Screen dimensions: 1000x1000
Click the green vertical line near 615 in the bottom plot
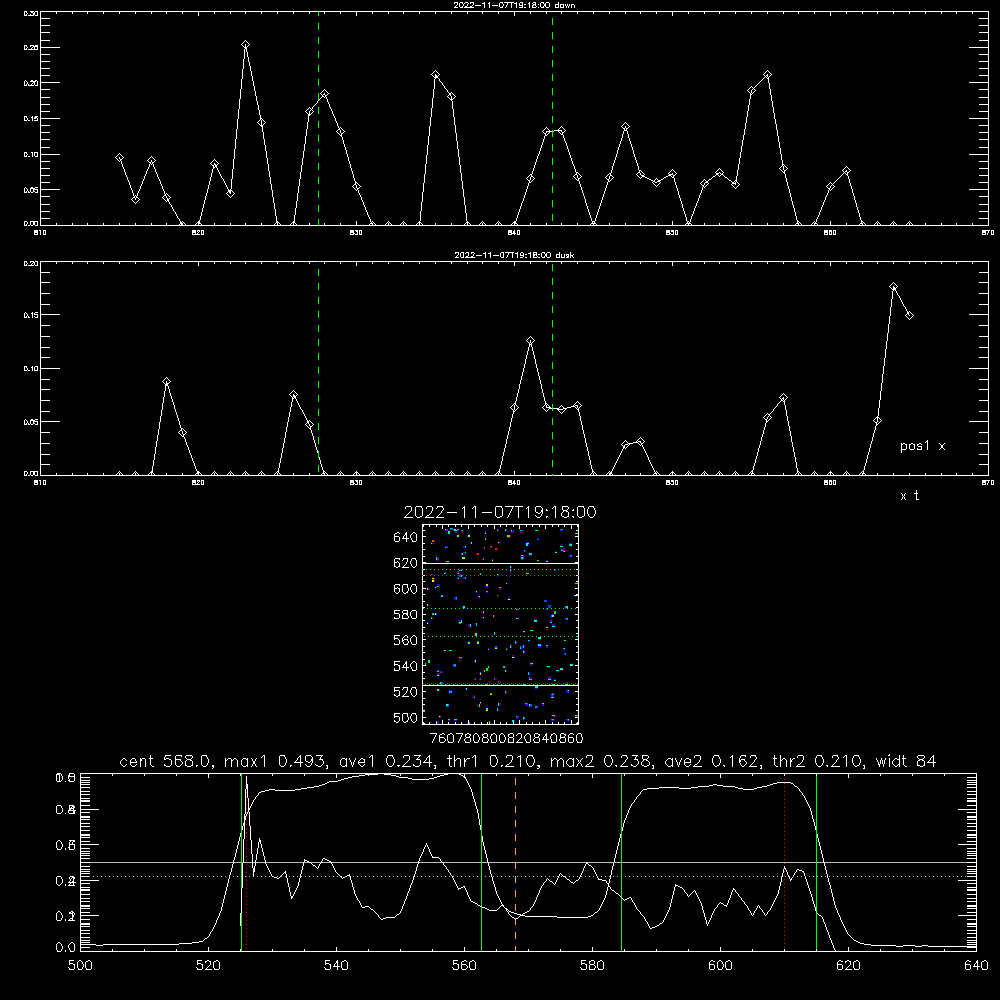pyautogui.click(x=816, y=861)
